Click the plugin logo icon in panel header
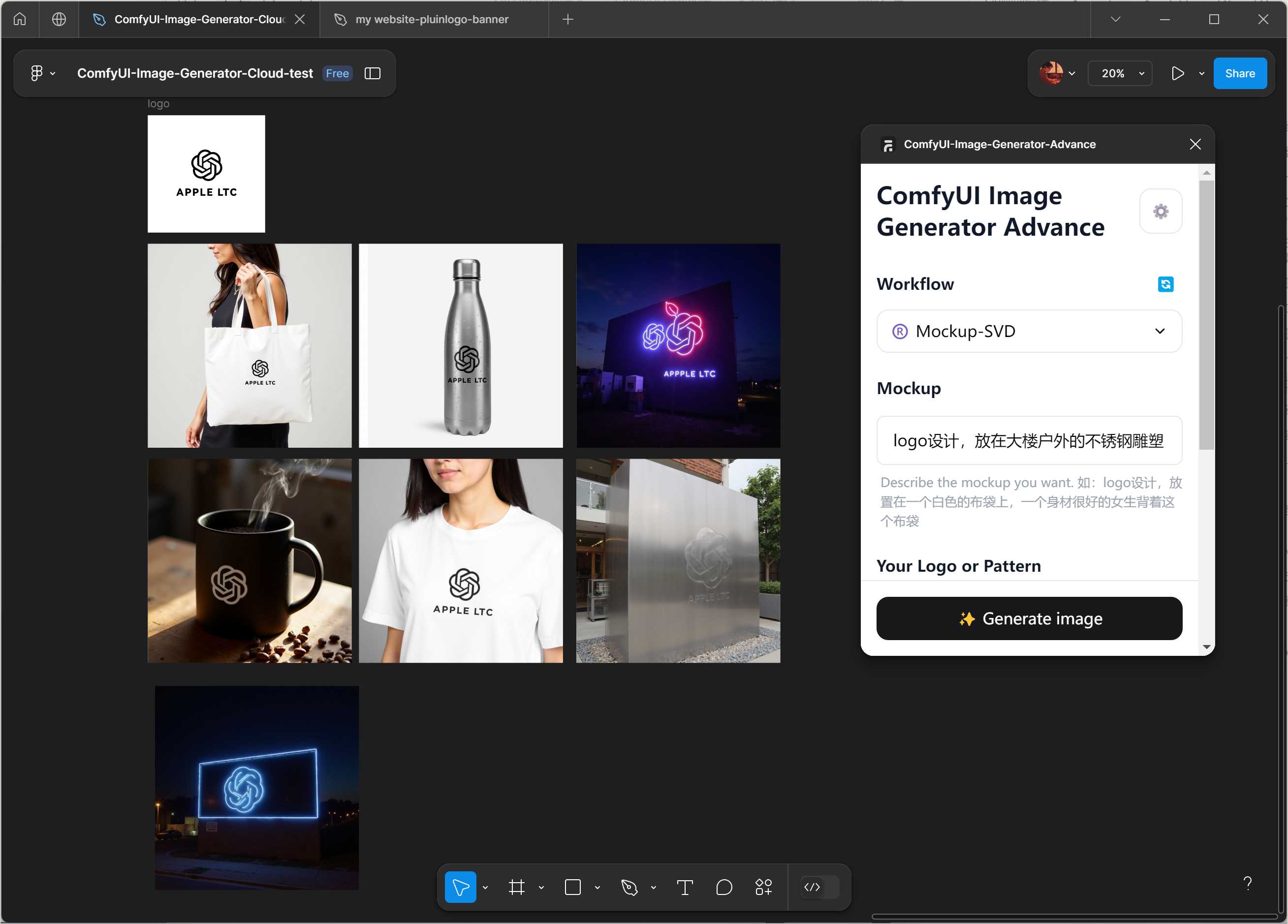The image size is (1288, 924). coord(888,145)
